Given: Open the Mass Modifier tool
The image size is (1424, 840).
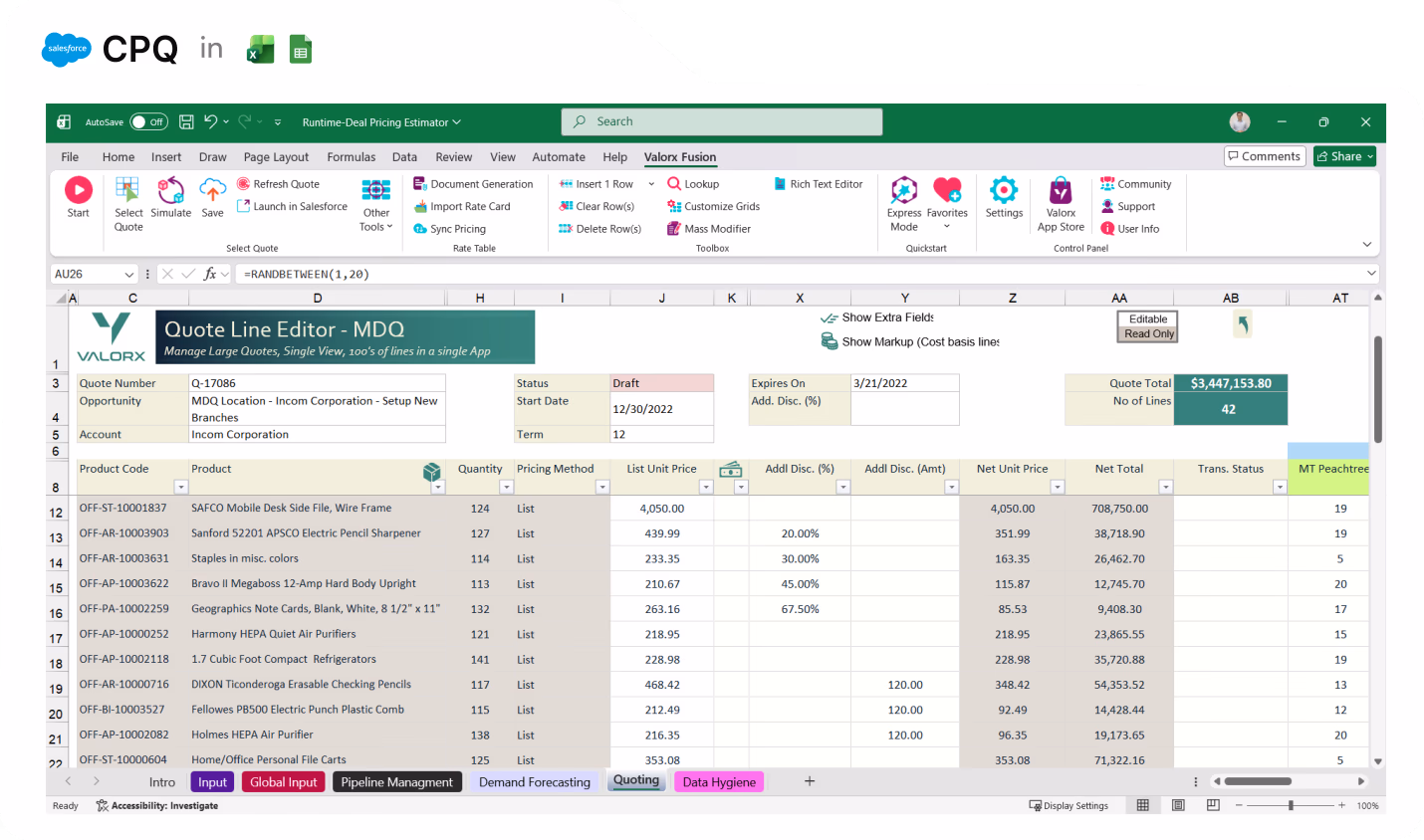Looking at the screenshot, I should point(709,228).
